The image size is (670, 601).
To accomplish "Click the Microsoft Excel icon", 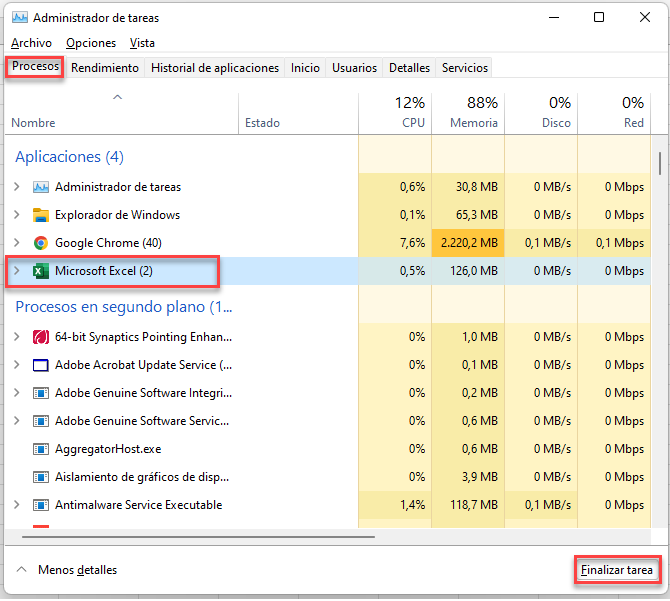I will [x=41, y=271].
